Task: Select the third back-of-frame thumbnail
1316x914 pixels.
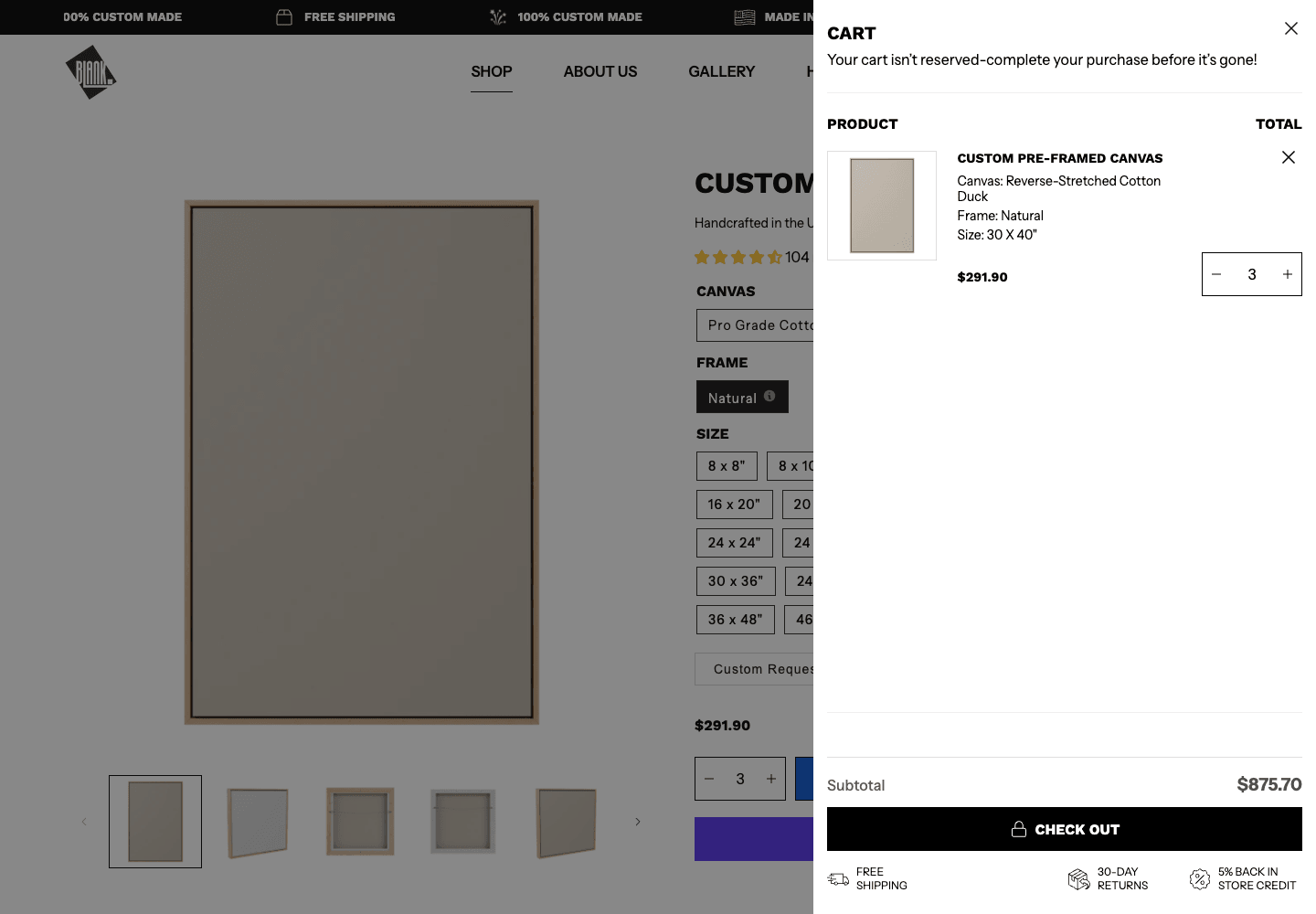Action: pyautogui.click(x=360, y=822)
